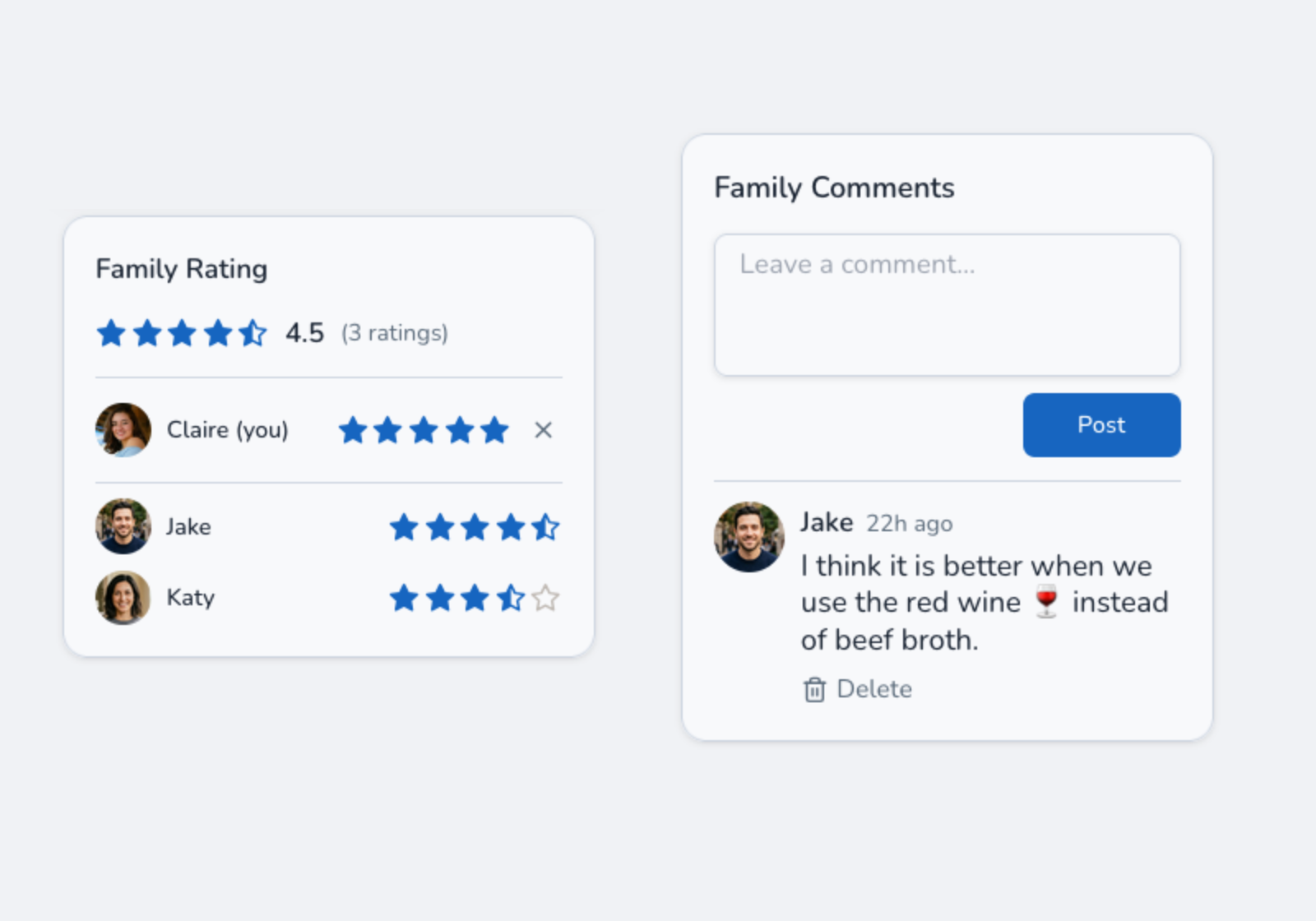Click the first star of the 4.5 average

pos(111,333)
